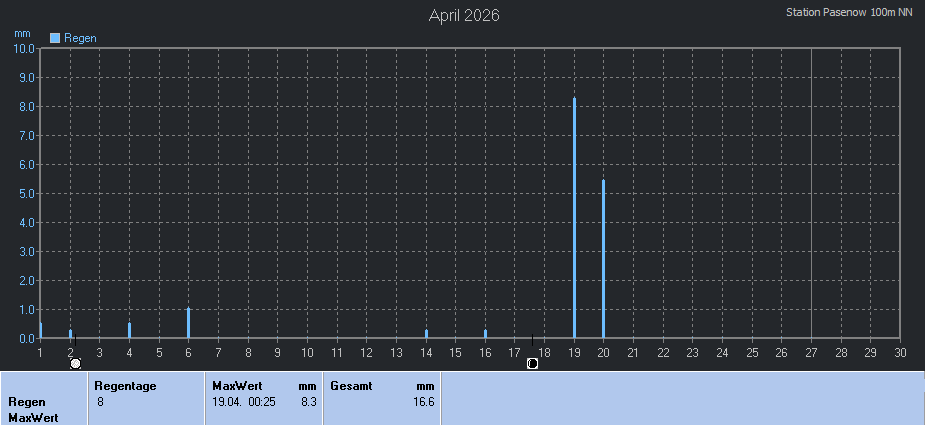This screenshot has height=425, width=925.
Task: Click the rain bar on day 14
Action: coord(426,334)
